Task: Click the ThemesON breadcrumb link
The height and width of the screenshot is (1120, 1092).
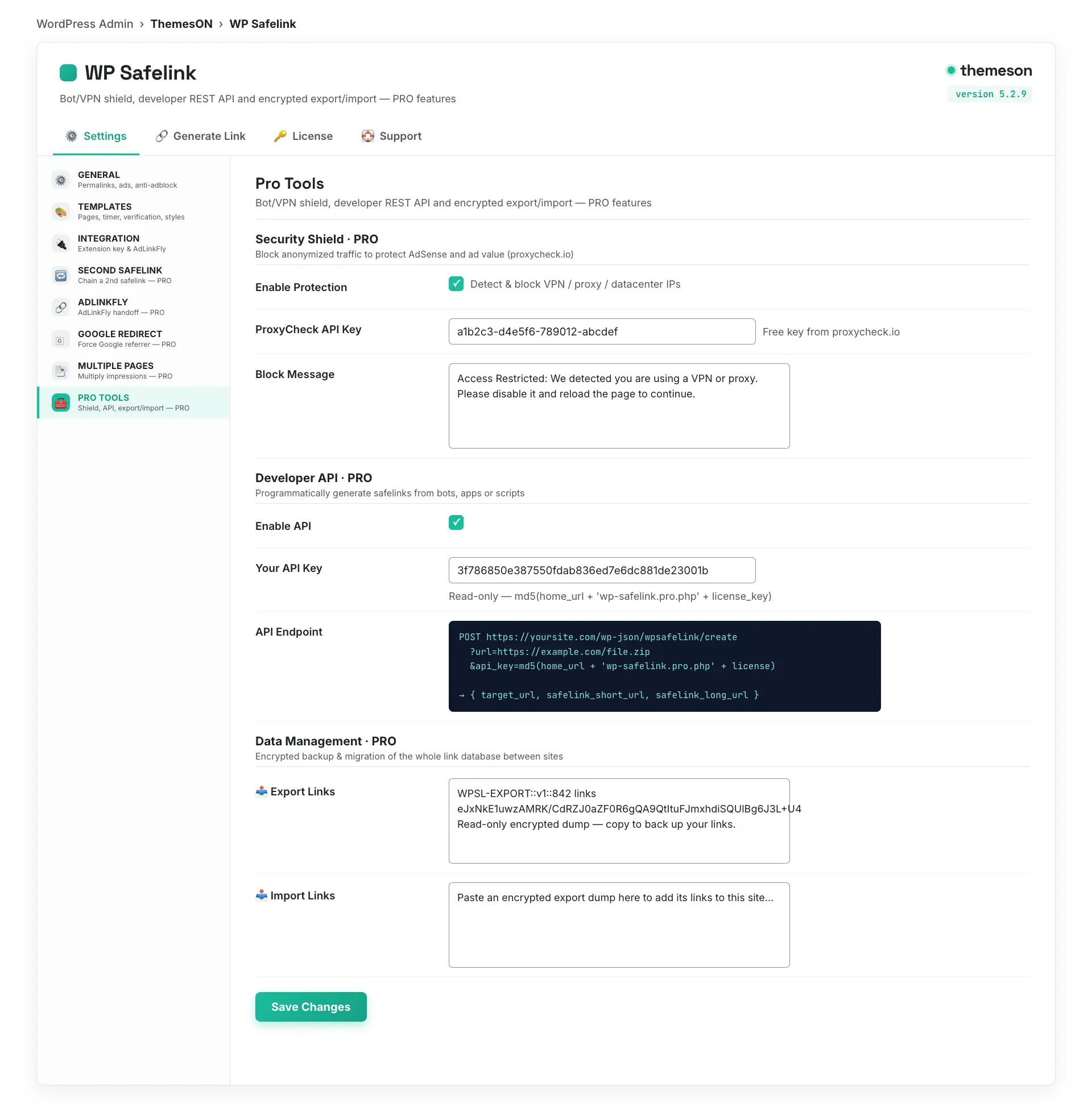Action: [x=181, y=23]
